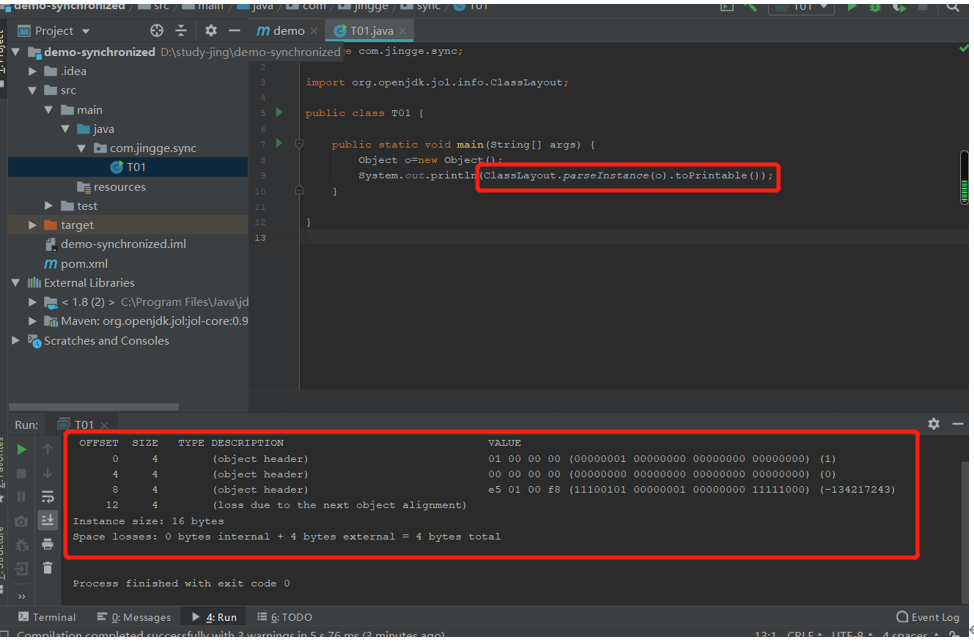Screen dimensions: 974x642
Task: Click the exit arrow icon in Run panel
Action: tap(21, 569)
